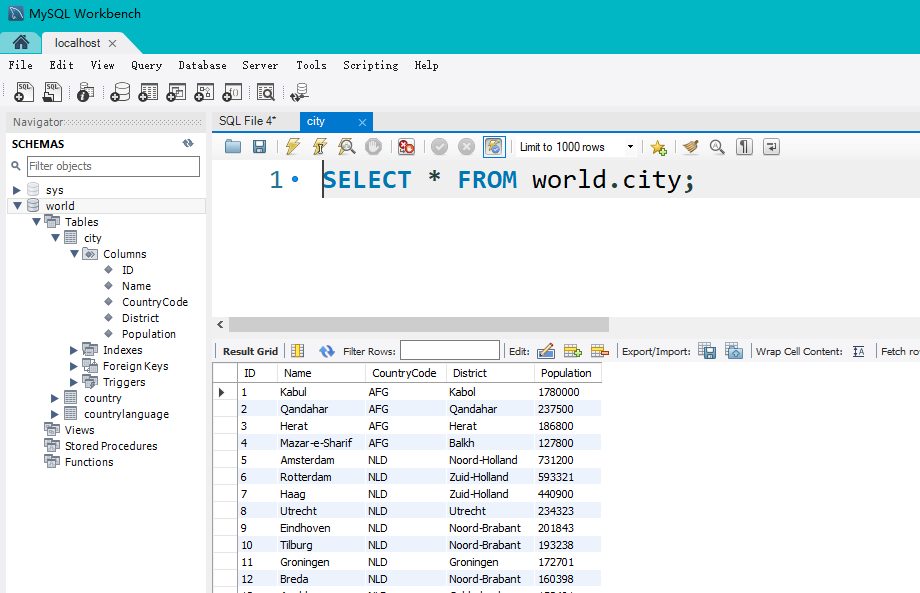This screenshot has height=593, width=920.
Task: Create a new table icon
Action: click(x=148, y=92)
